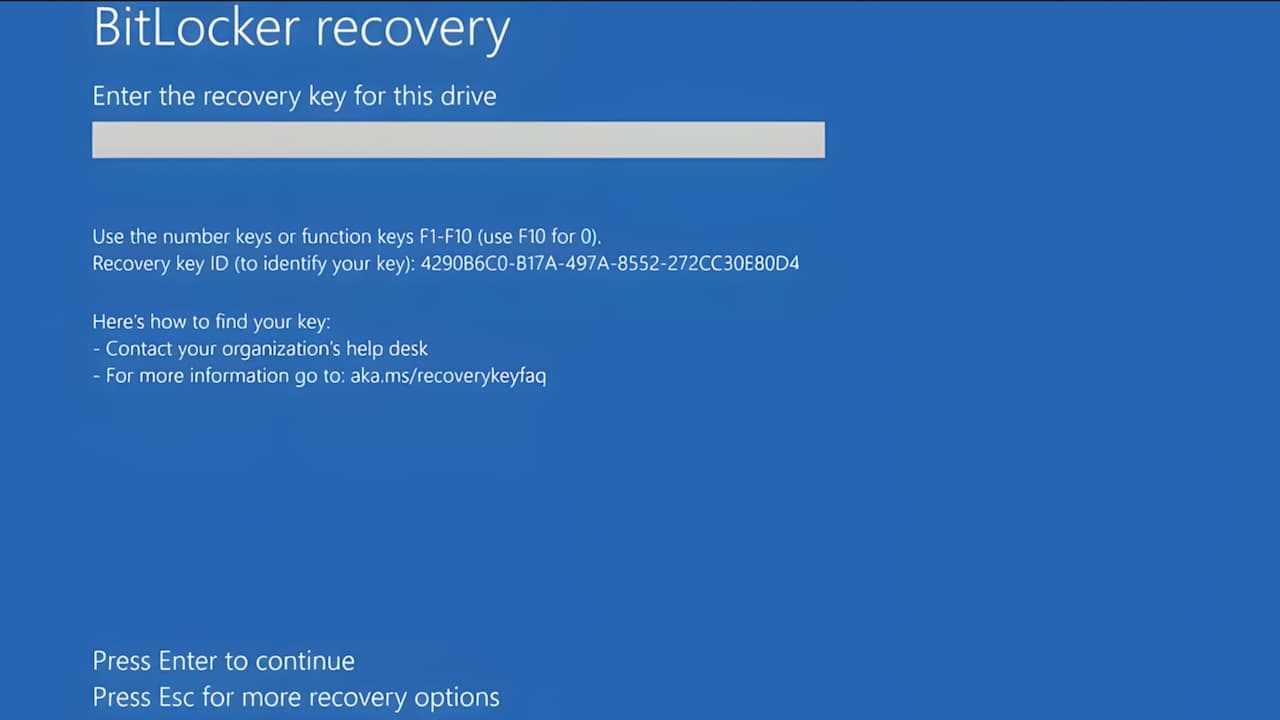Select the "Here's how to find your key" text
The width and height of the screenshot is (1280, 720).
[211, 322]
